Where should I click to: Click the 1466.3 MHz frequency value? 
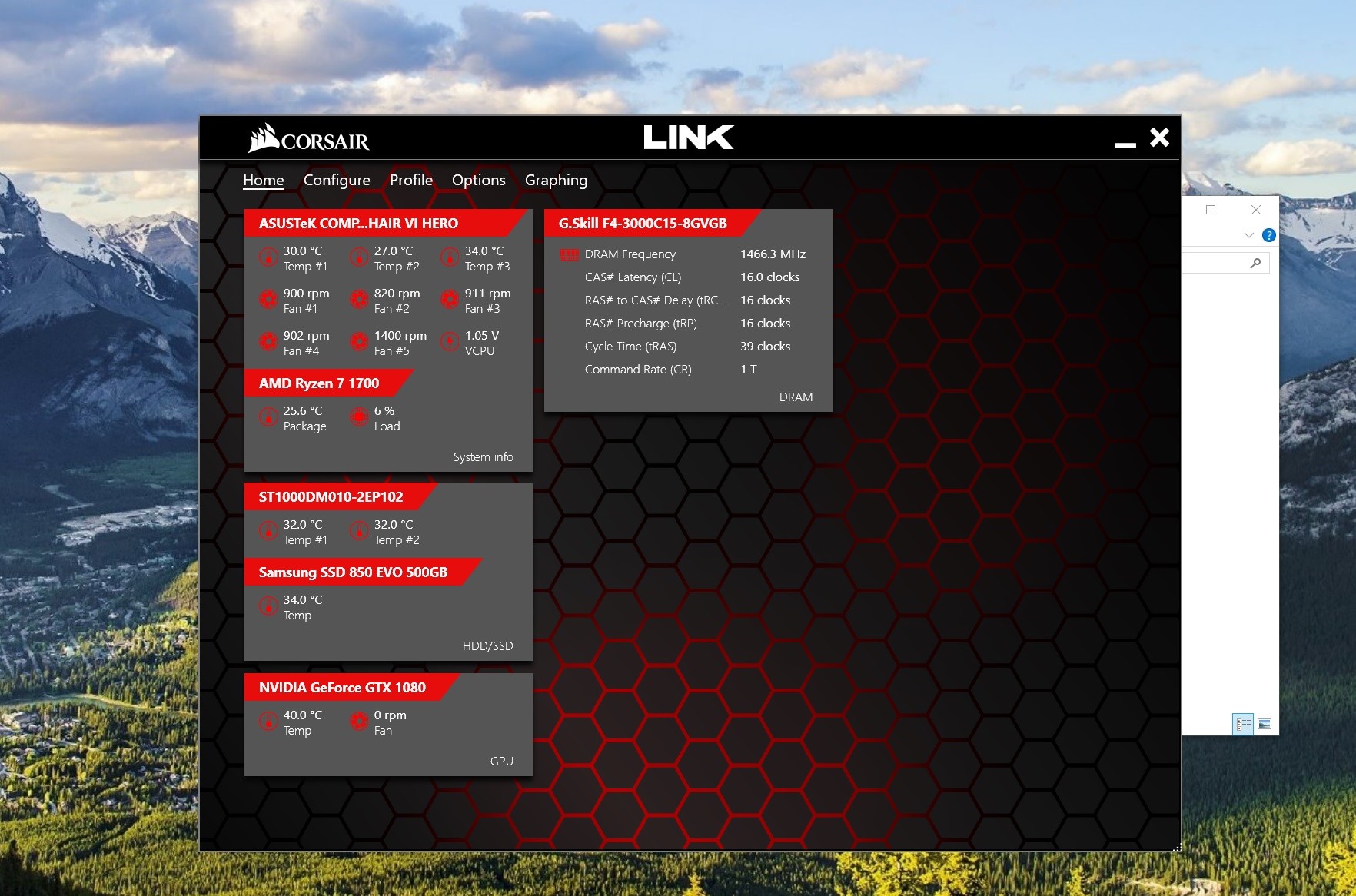click(x=773, y=254)
